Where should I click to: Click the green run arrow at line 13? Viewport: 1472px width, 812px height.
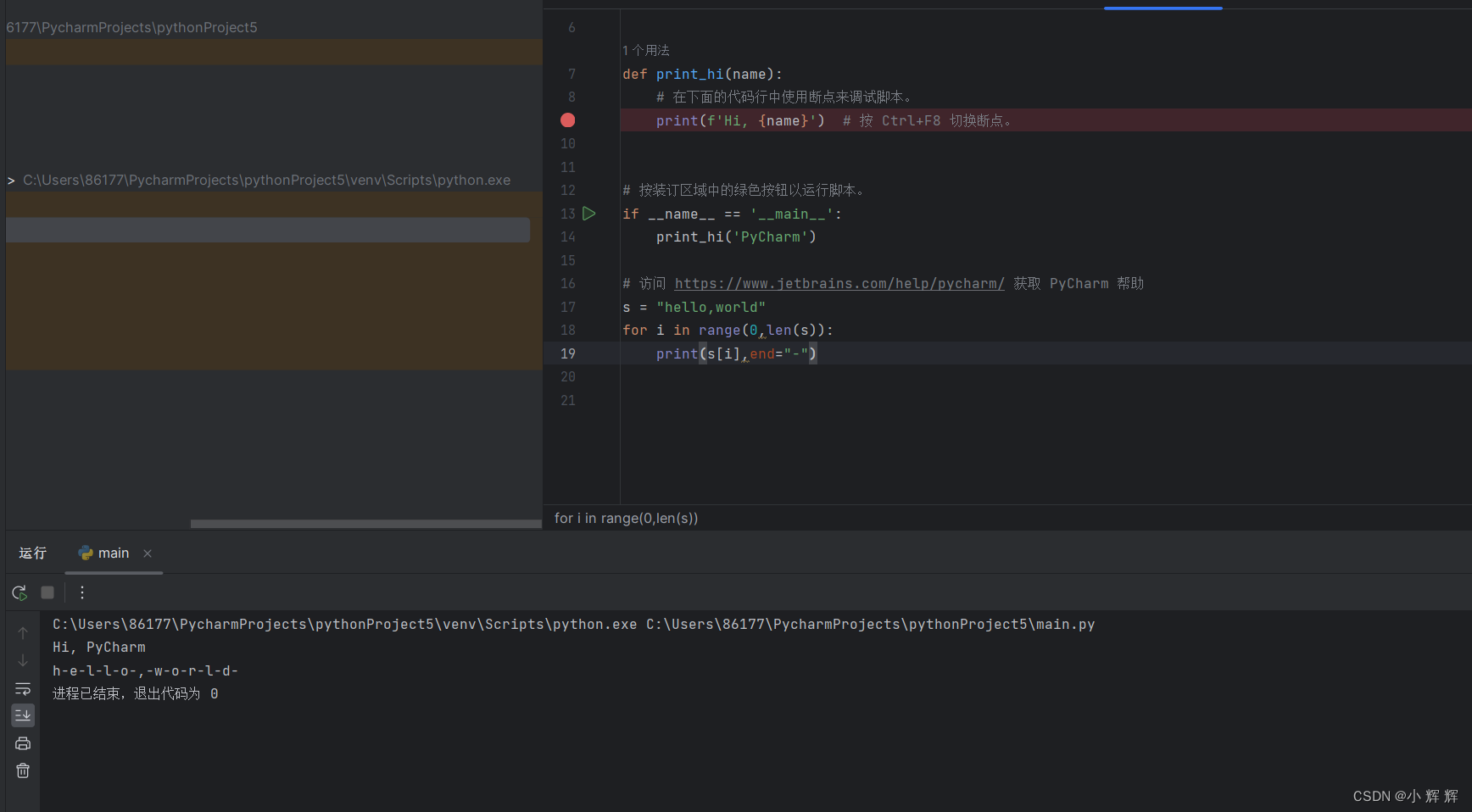tap(589, 214)
